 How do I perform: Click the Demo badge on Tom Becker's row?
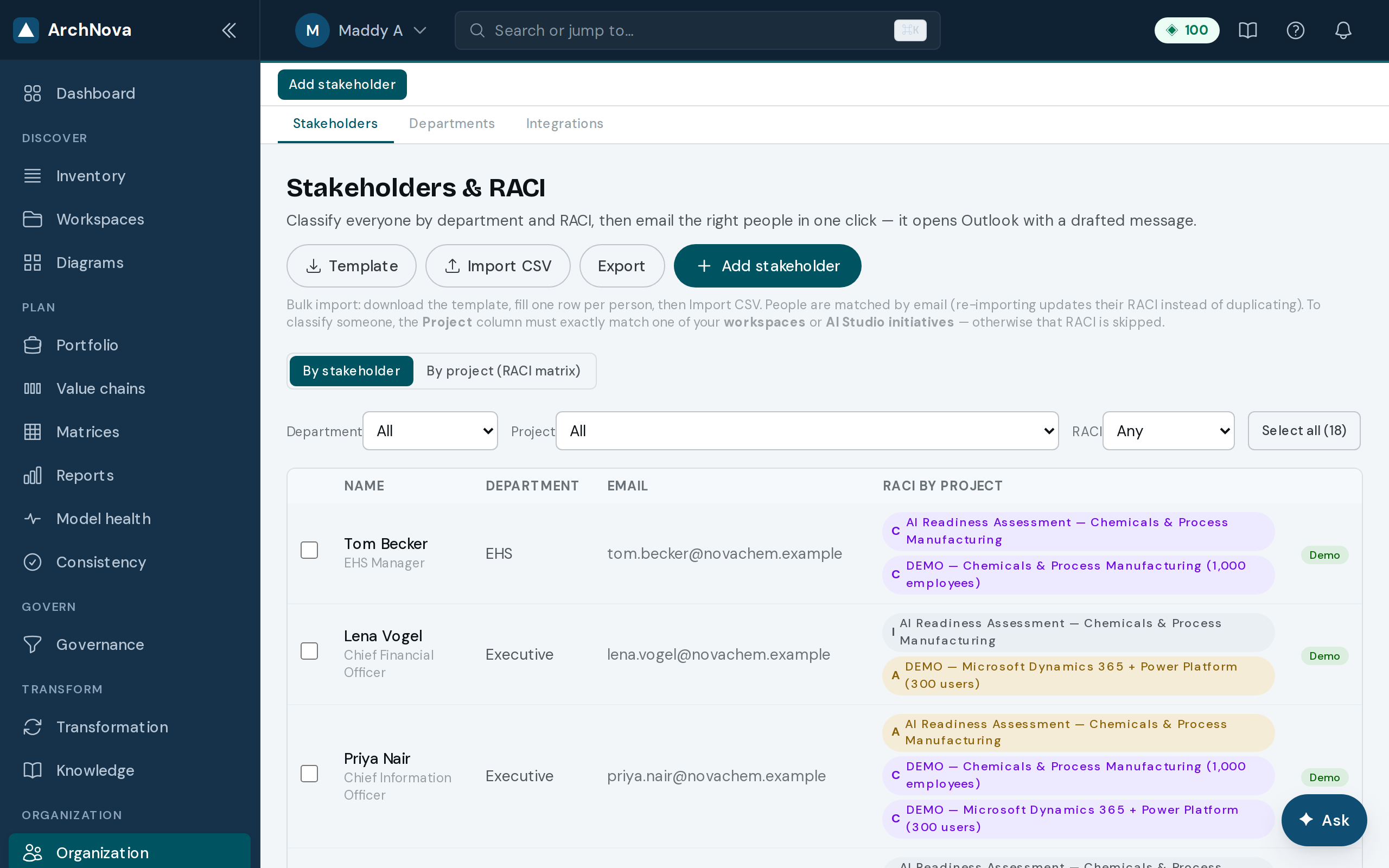(x=1324, y=555)
